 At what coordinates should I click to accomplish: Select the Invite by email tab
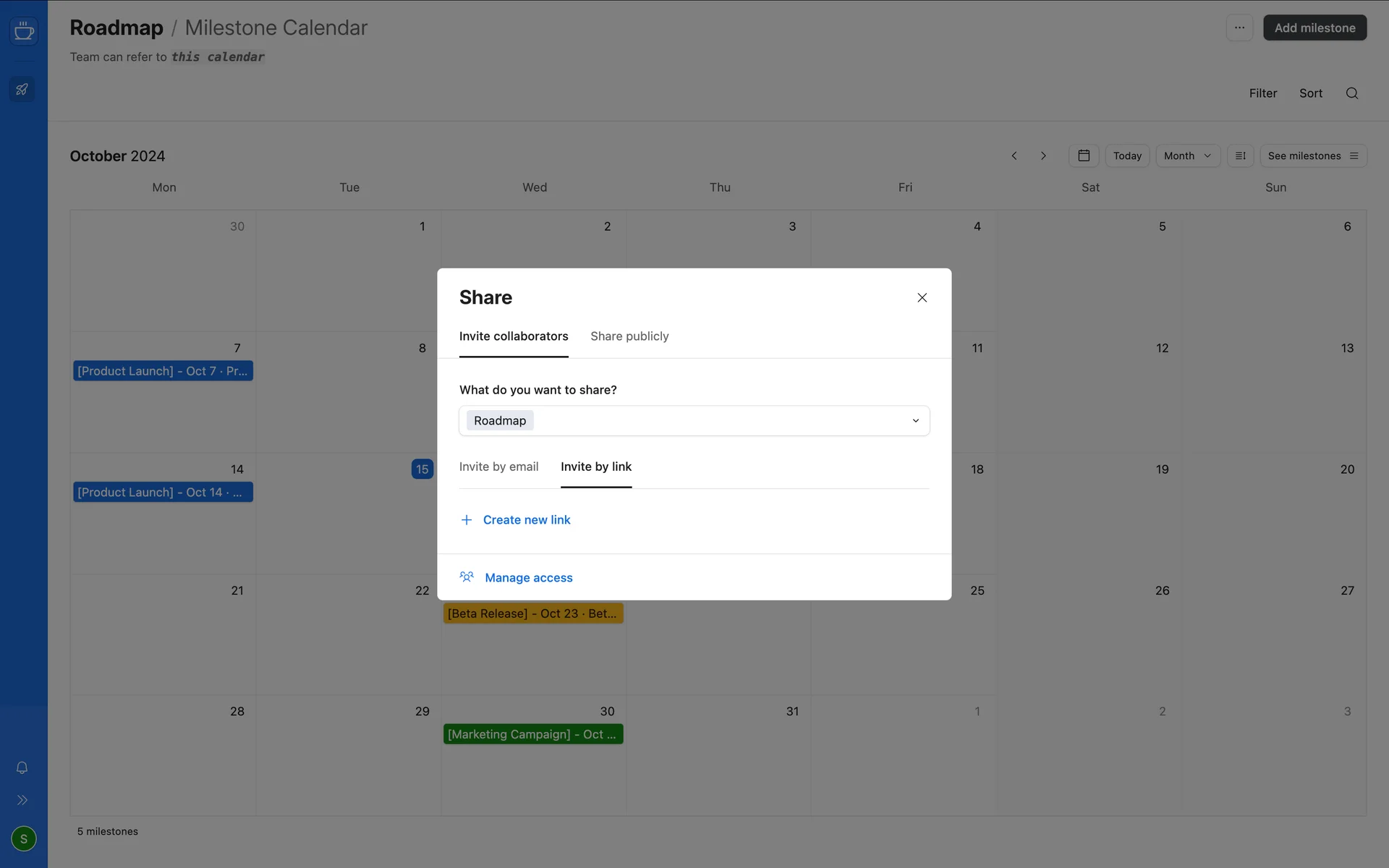point(498,467)
